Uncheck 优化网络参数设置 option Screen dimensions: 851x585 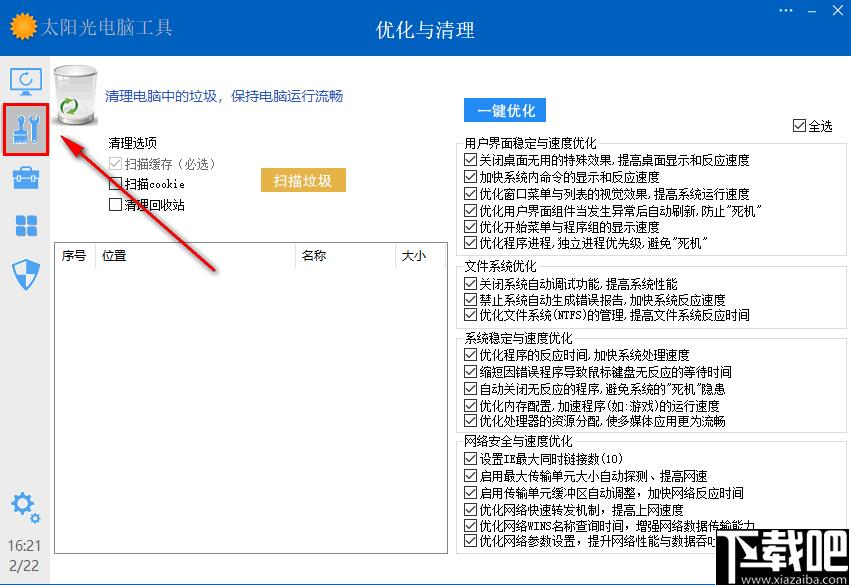[x=471, y=541]
